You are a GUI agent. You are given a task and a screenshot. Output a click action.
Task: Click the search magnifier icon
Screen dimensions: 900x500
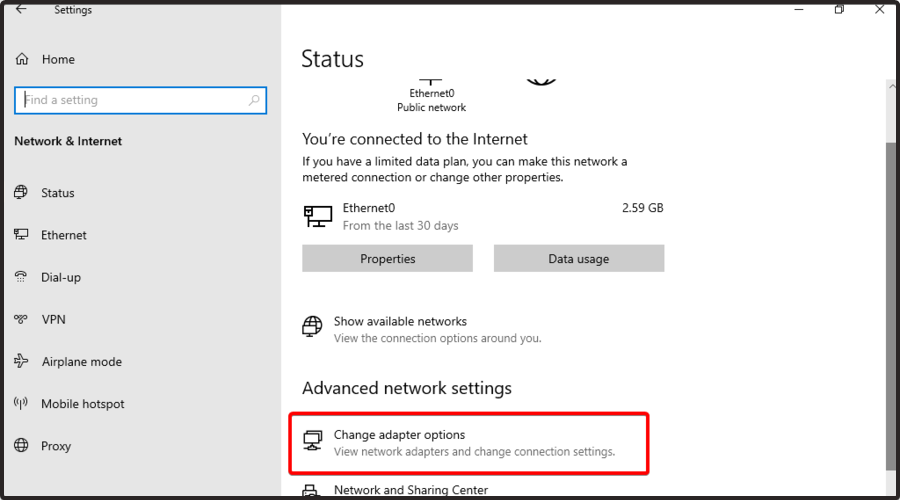[x=255, y=100]
